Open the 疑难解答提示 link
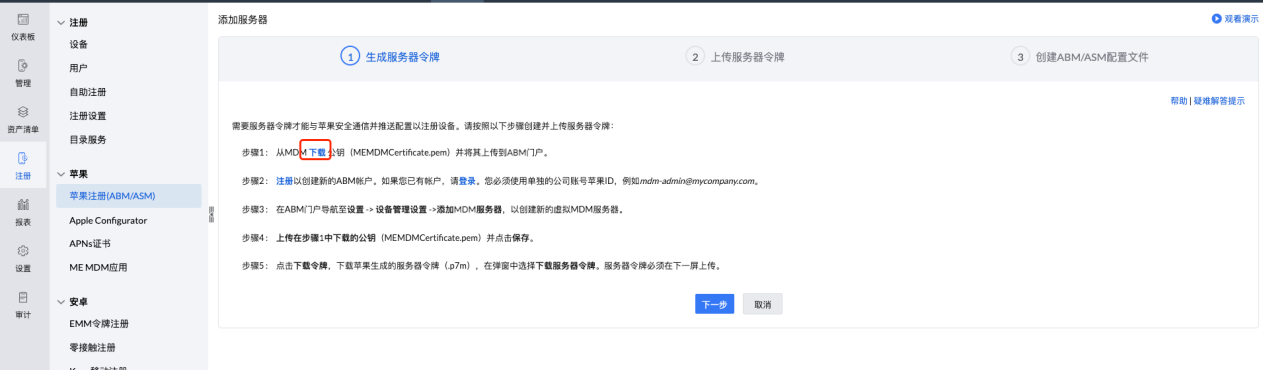1267x371 pixels. pos(1219,101)
